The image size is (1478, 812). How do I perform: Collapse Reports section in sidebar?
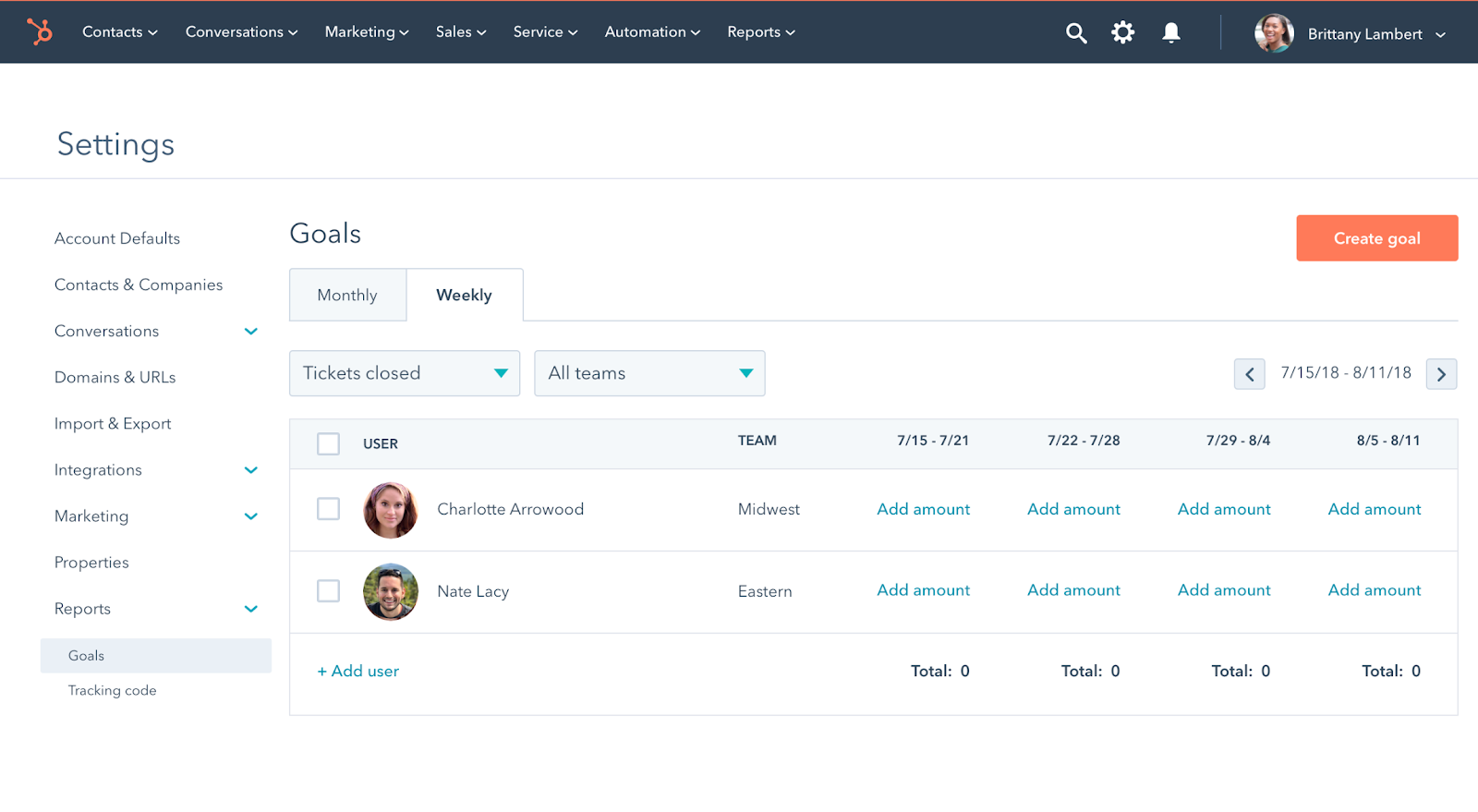(x=250, y=608)
